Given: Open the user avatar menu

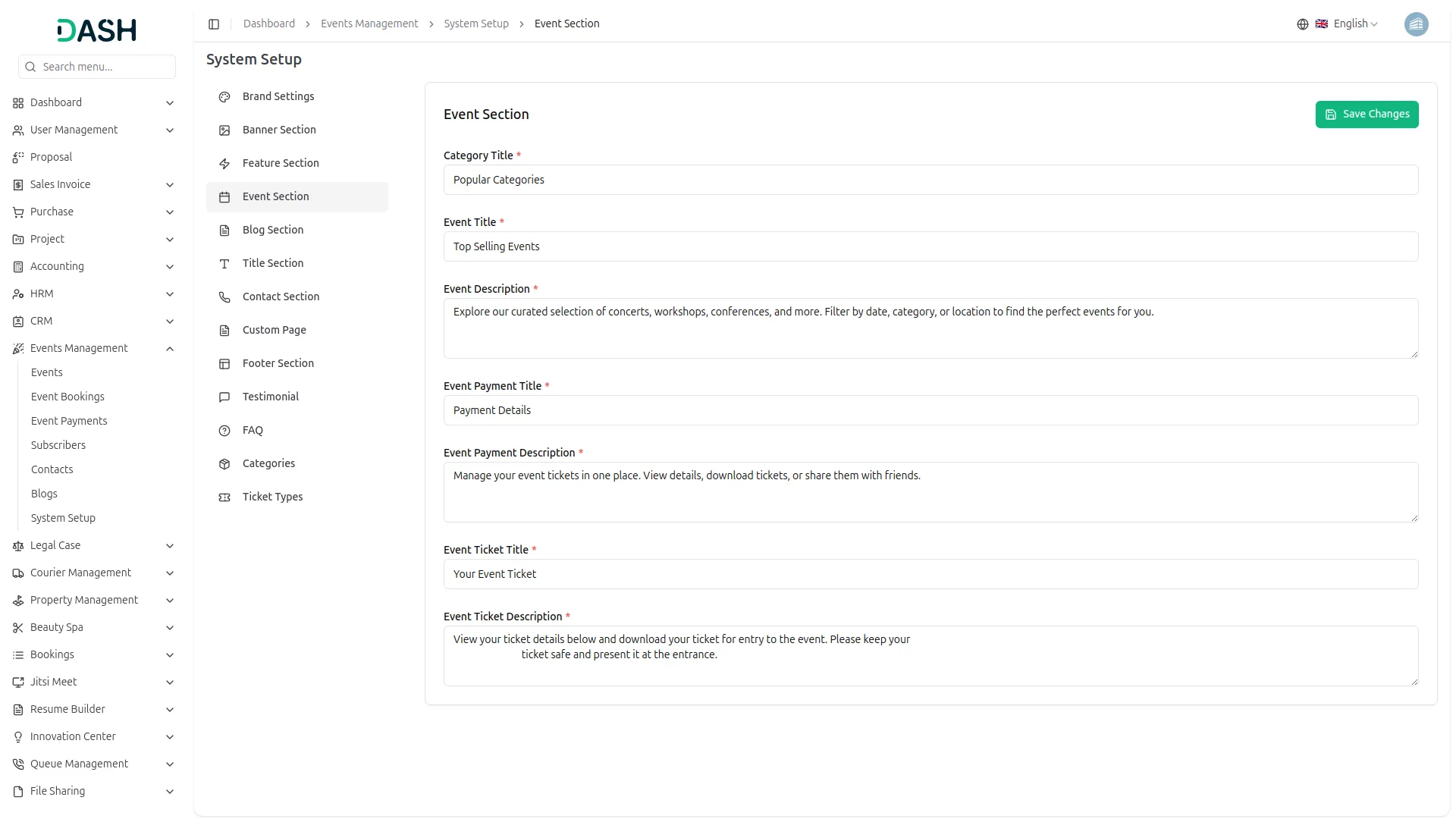Looking at the screenshot, I should tap(1416, 24).
